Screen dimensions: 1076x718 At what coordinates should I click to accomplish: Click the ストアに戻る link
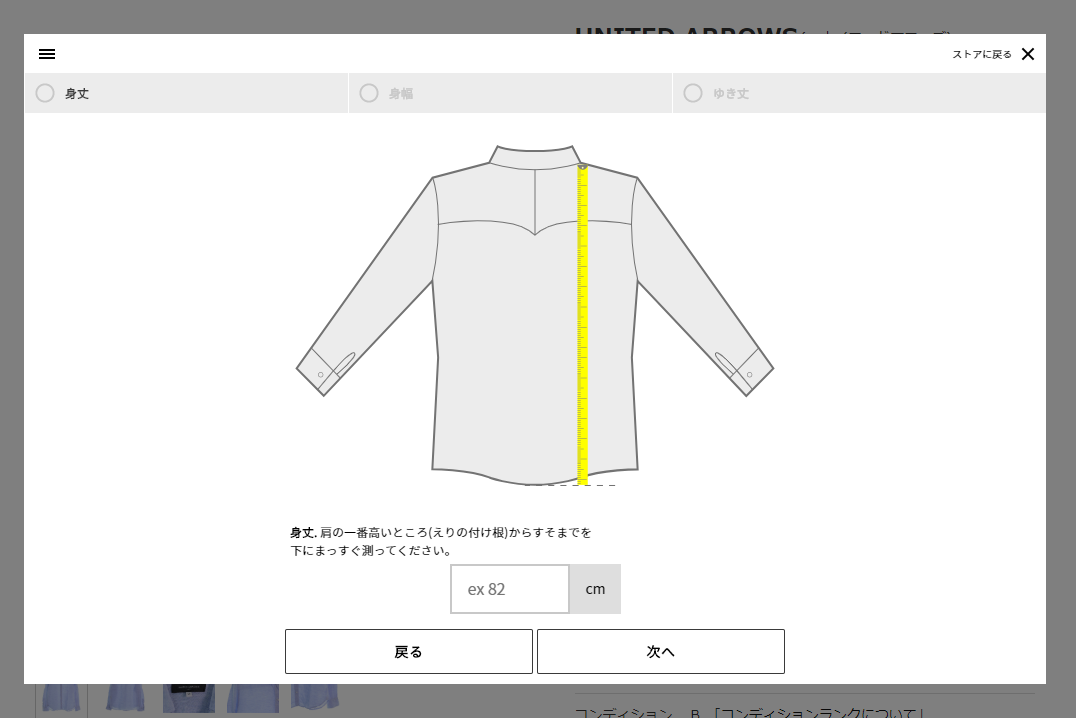coord(981,54)
